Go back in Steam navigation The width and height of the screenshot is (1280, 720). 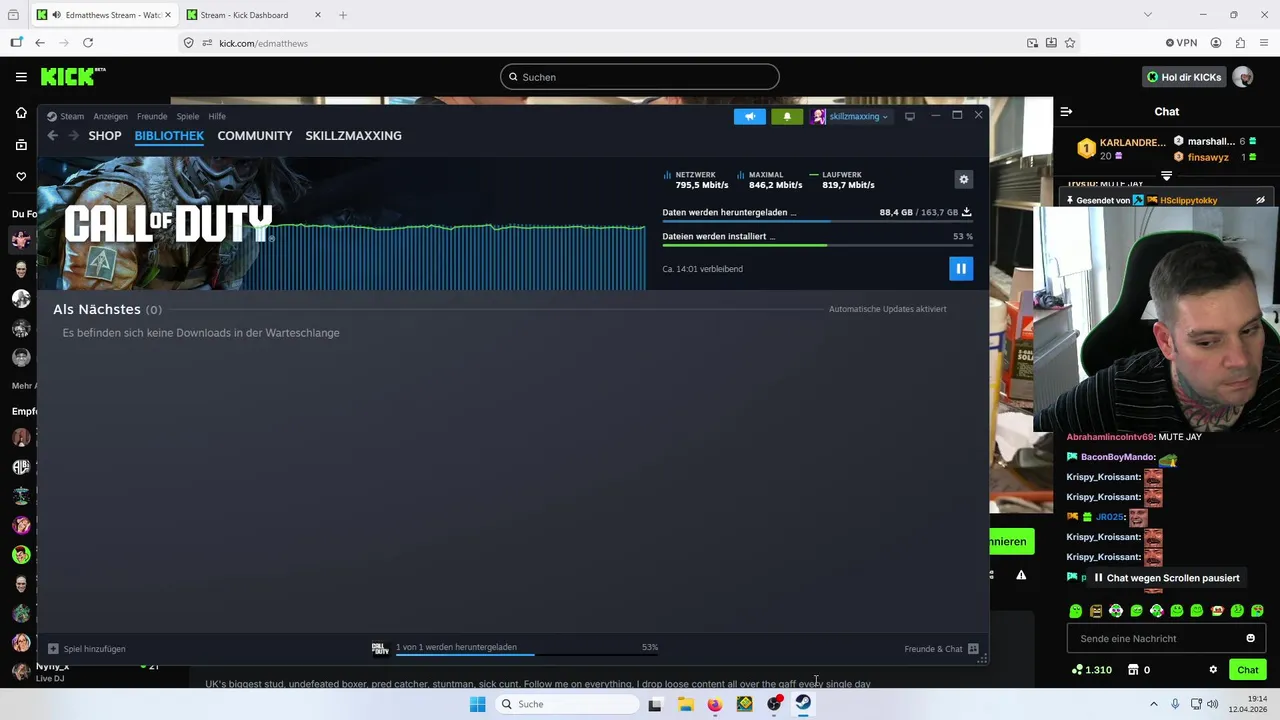(x=53, y=136)
